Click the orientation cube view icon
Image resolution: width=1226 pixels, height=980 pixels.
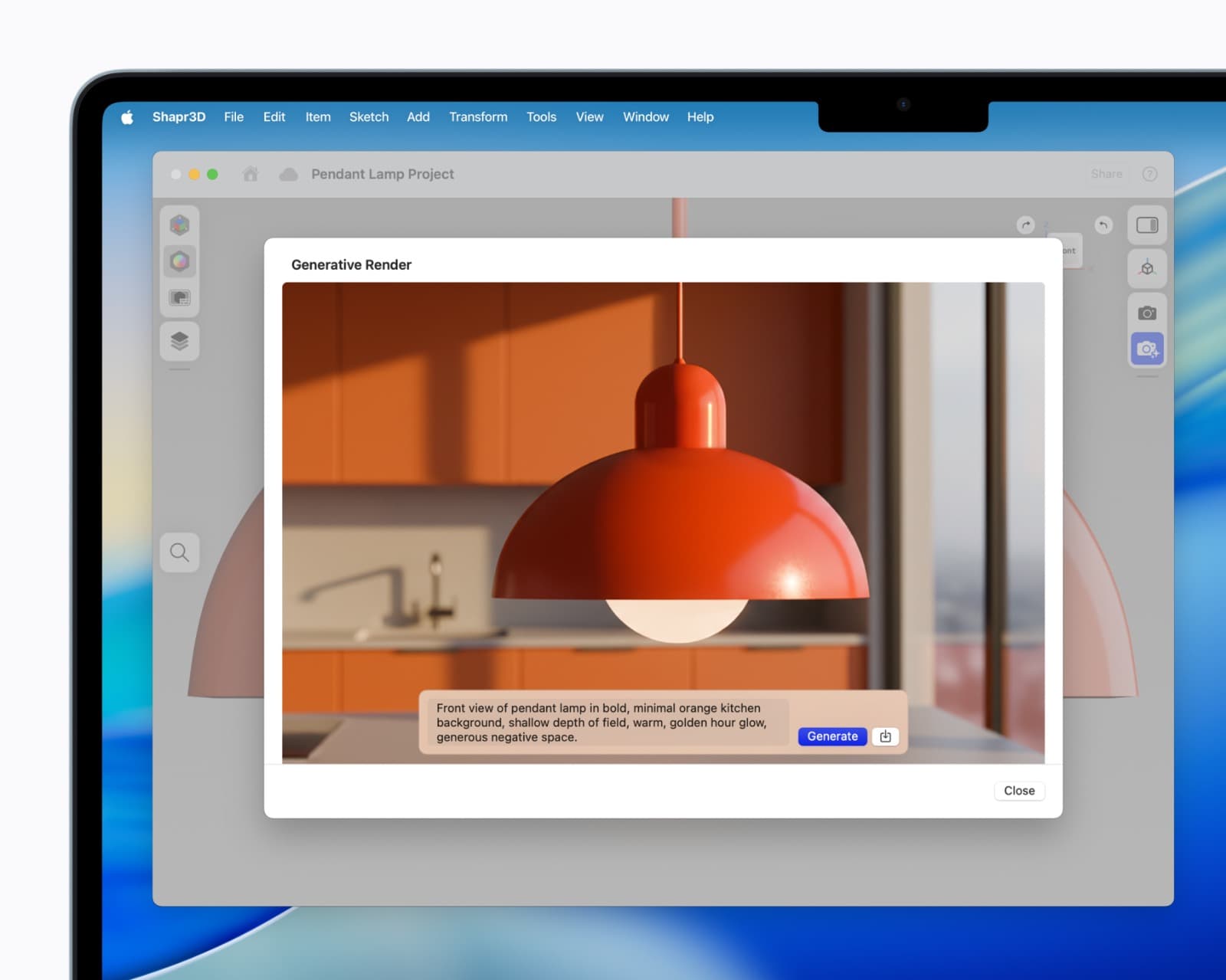1146,268
